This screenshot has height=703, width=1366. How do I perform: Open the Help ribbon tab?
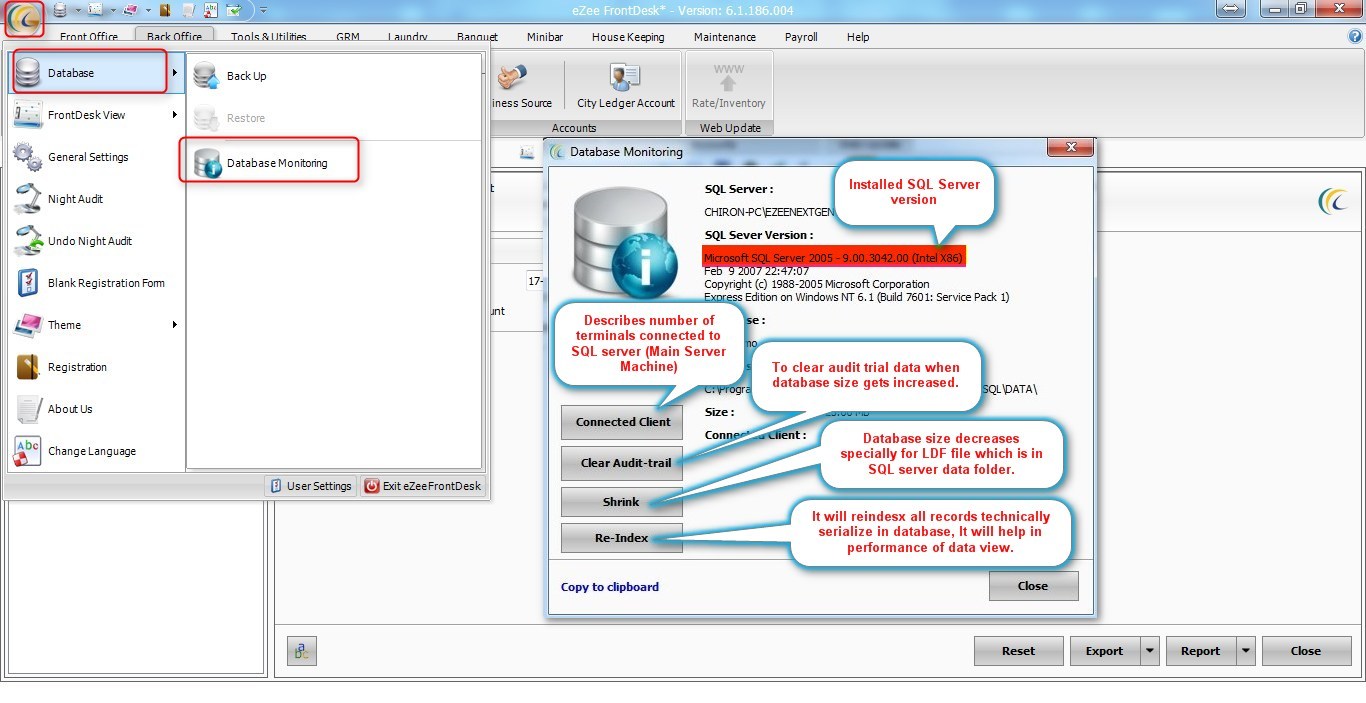tap(858, 37)
